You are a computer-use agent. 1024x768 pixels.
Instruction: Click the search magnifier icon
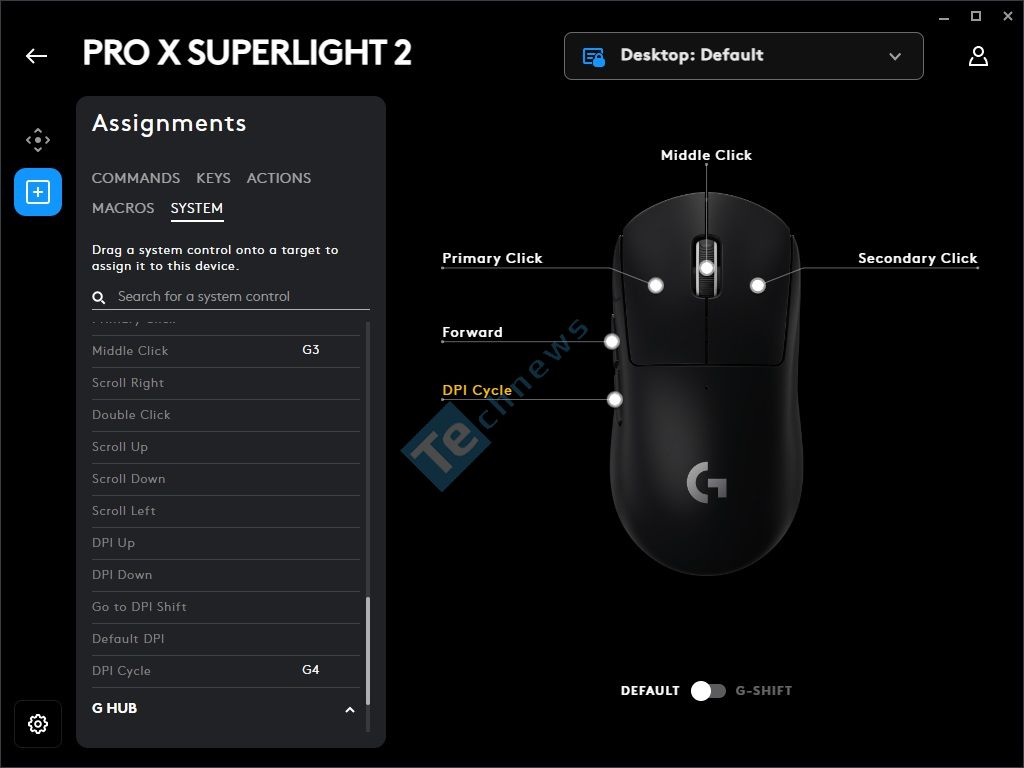99,298
